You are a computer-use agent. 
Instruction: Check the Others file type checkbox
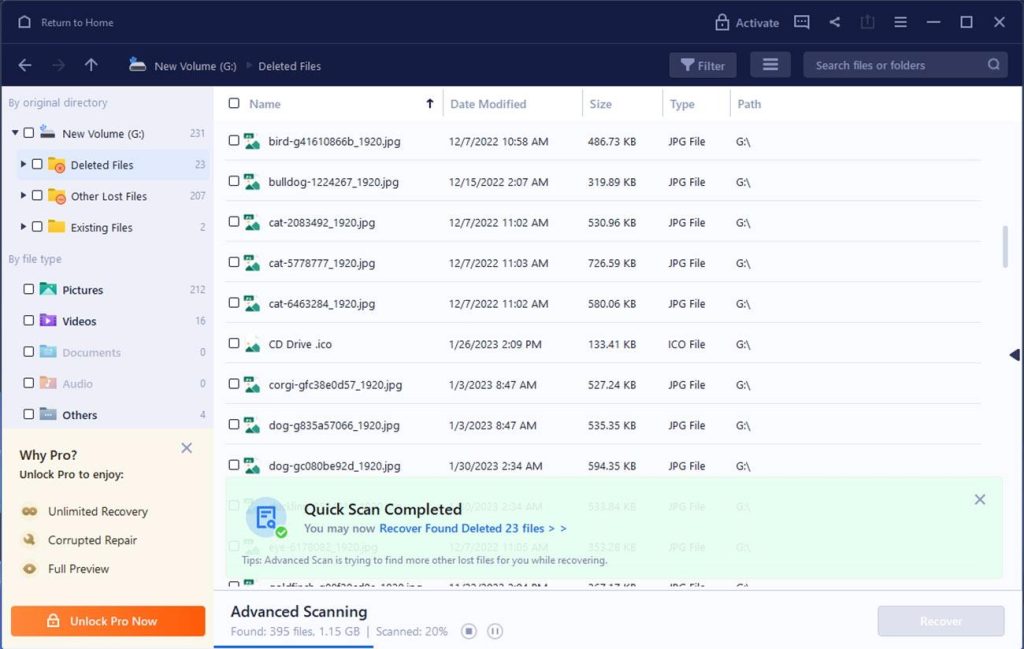point(29,414)
